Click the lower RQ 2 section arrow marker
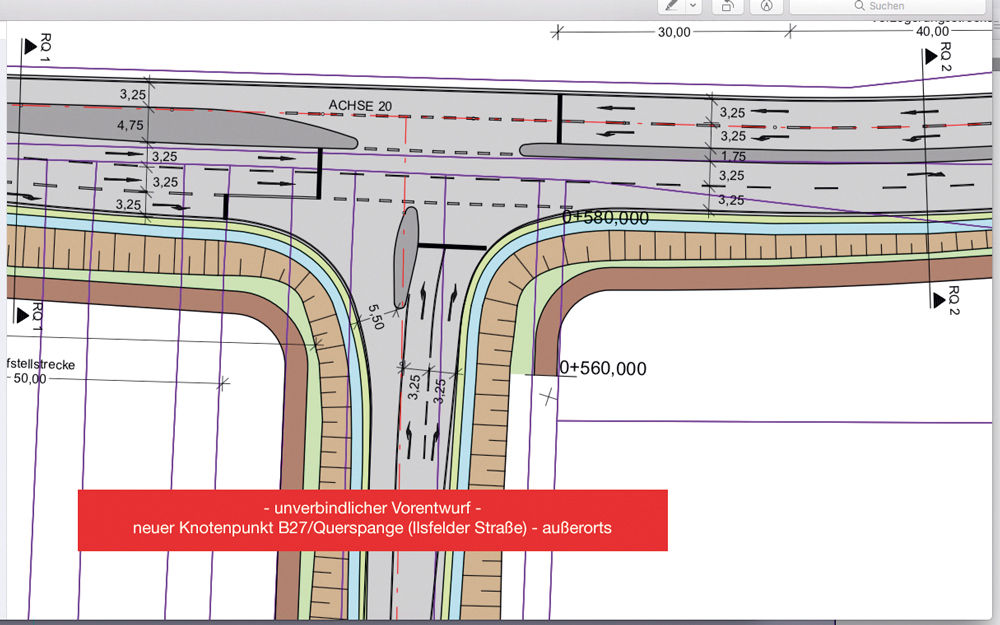The width and height of the screenshot is (1000, 625). point(939,299)
